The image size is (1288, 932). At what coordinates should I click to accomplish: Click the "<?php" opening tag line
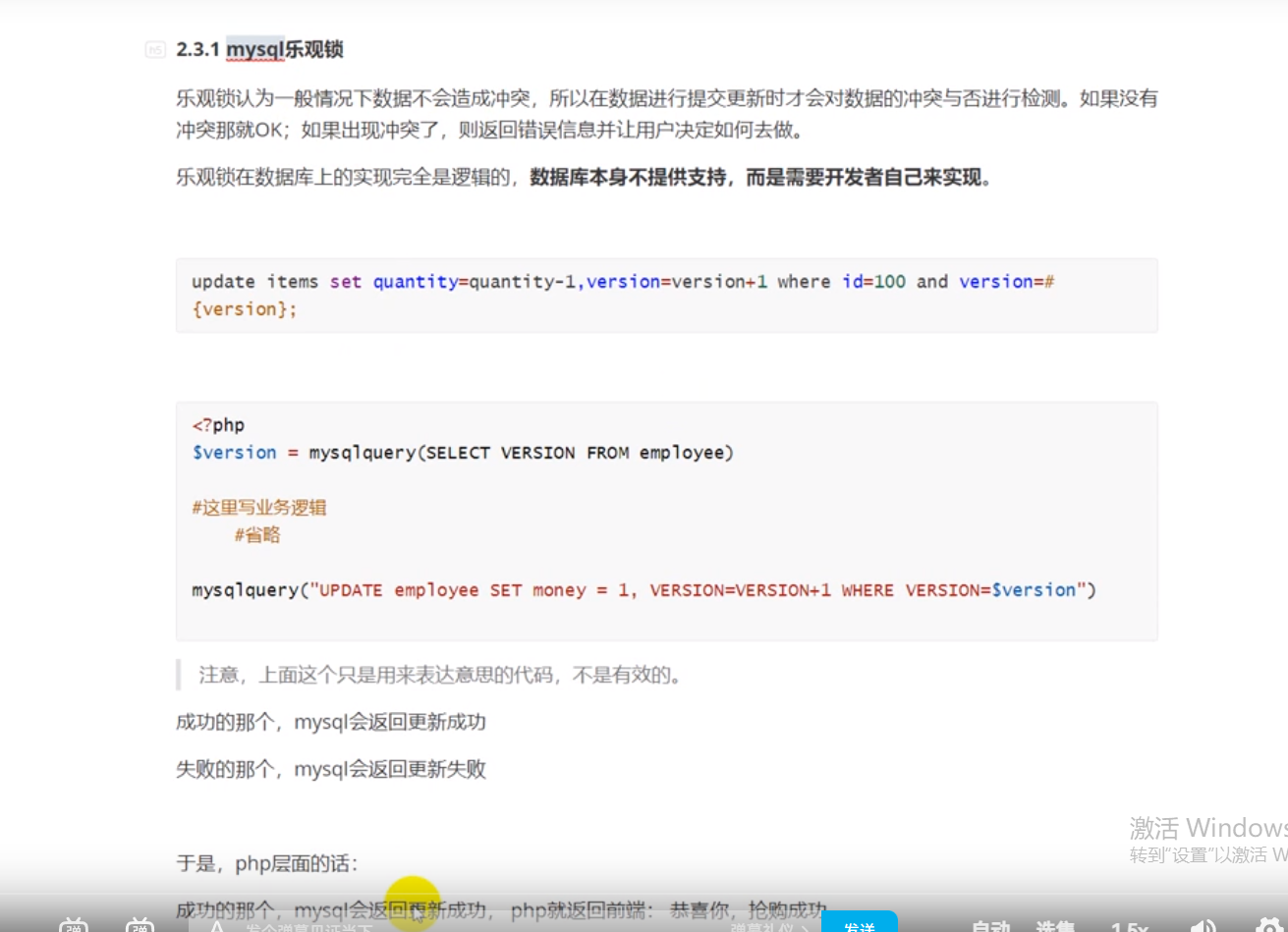218,425
